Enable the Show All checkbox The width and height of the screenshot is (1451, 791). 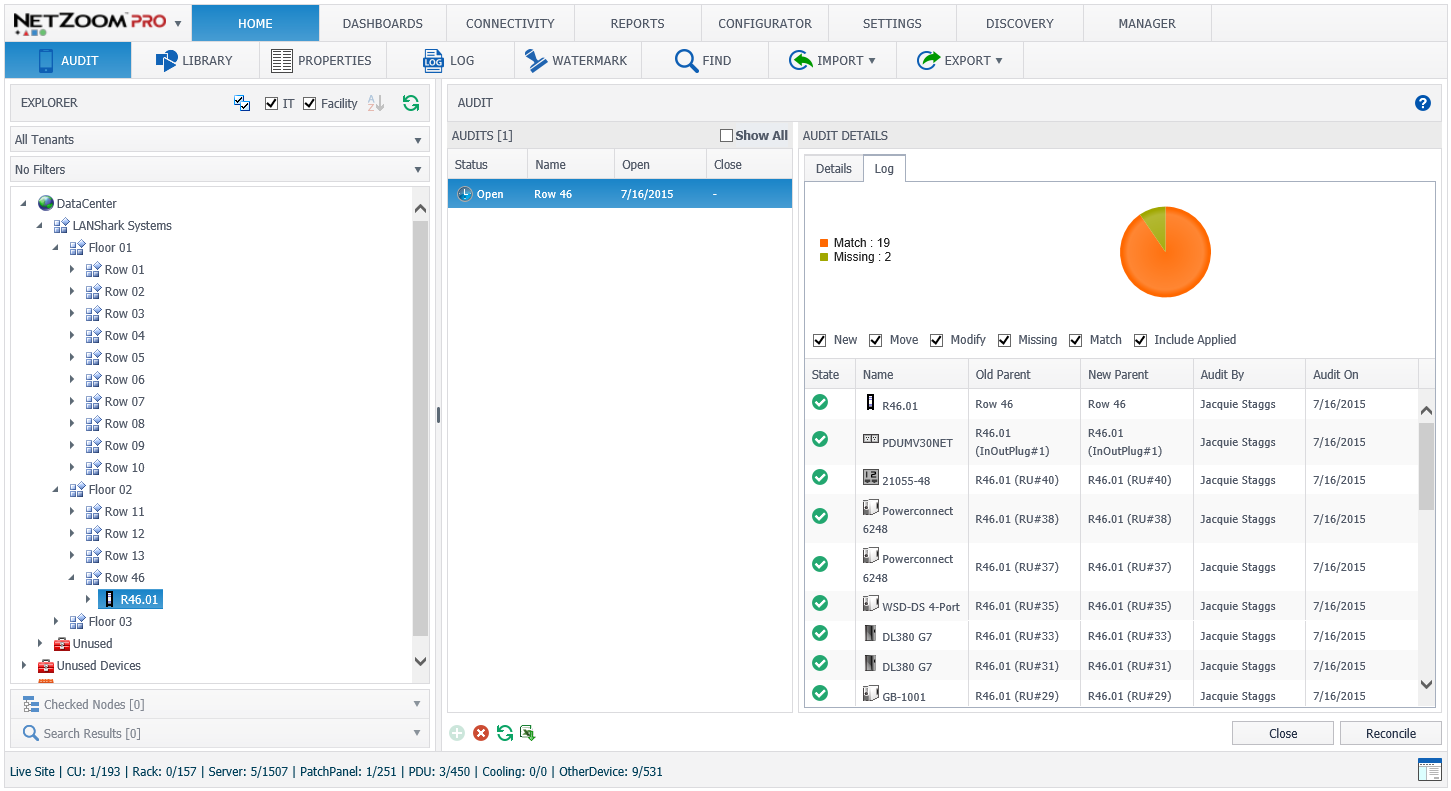(x=727, y=136)
